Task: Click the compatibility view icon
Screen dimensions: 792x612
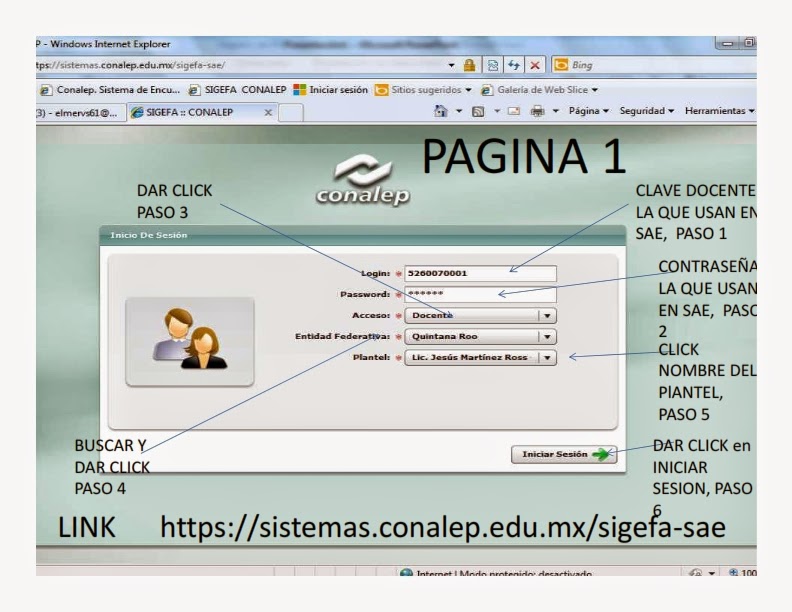Action: coord(492,65)
